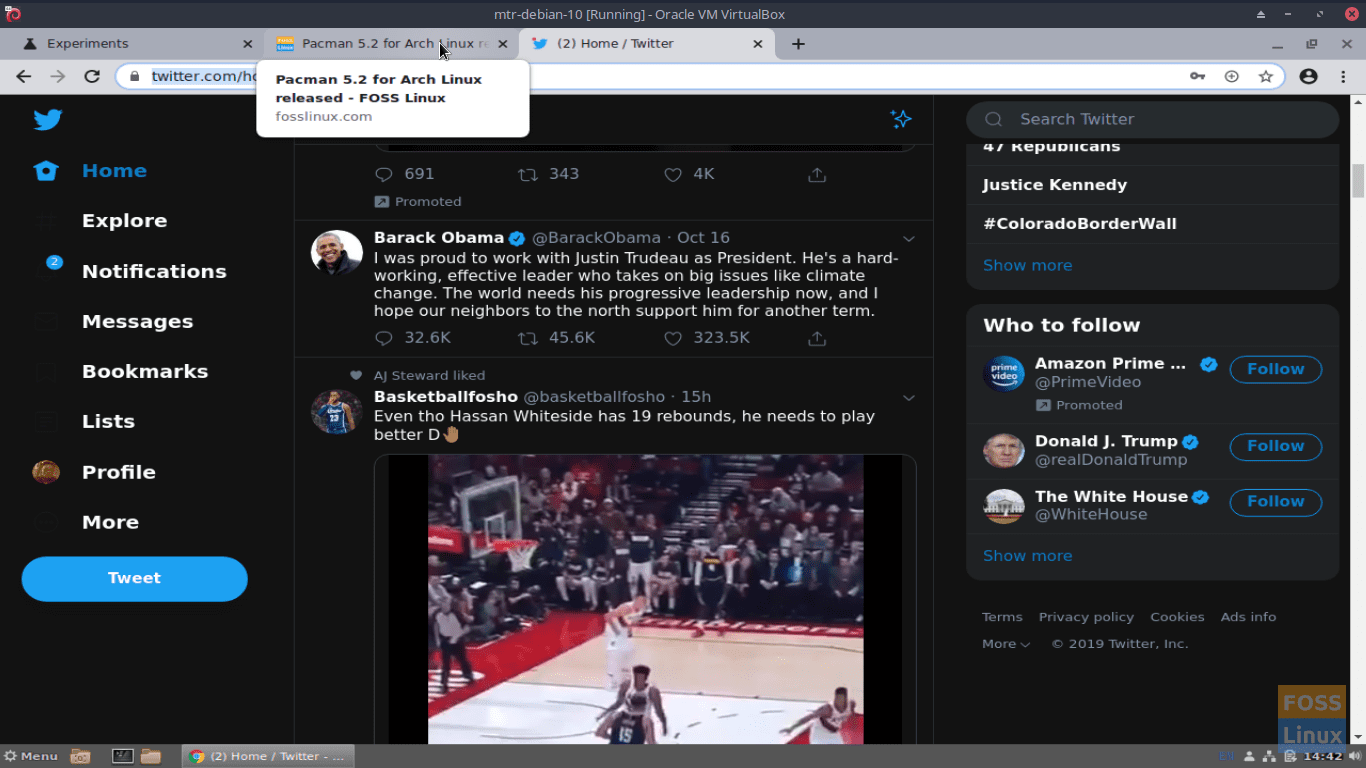
Task: Open Cookies footer link
Action: (x=1177, y=617)
